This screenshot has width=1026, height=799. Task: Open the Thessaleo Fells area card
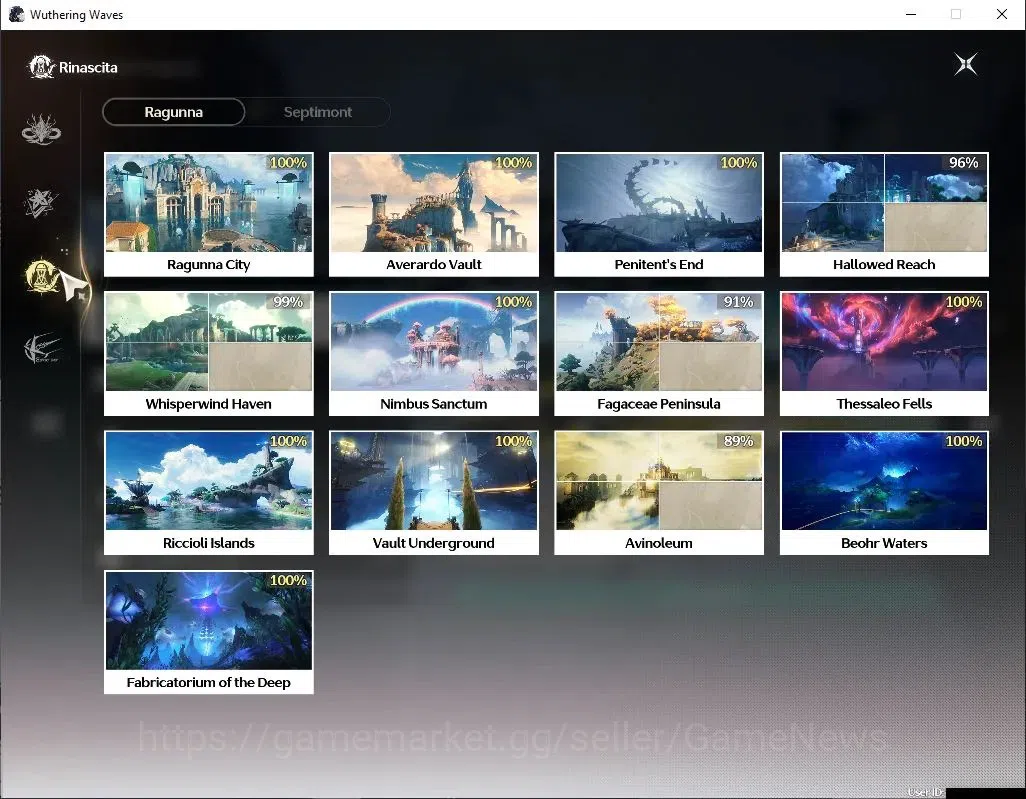[x=884, y=353]
